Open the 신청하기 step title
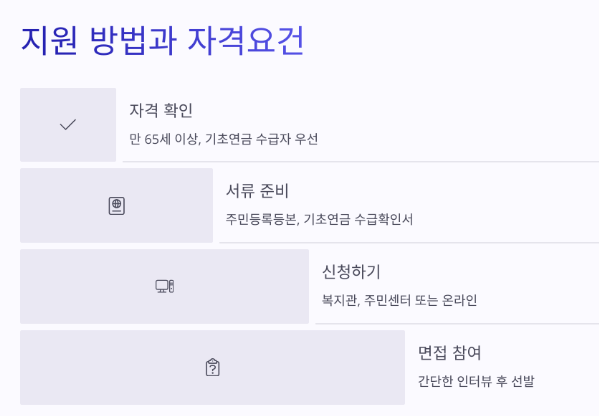This screenshot has width=599, height=416. coord(351,272)
